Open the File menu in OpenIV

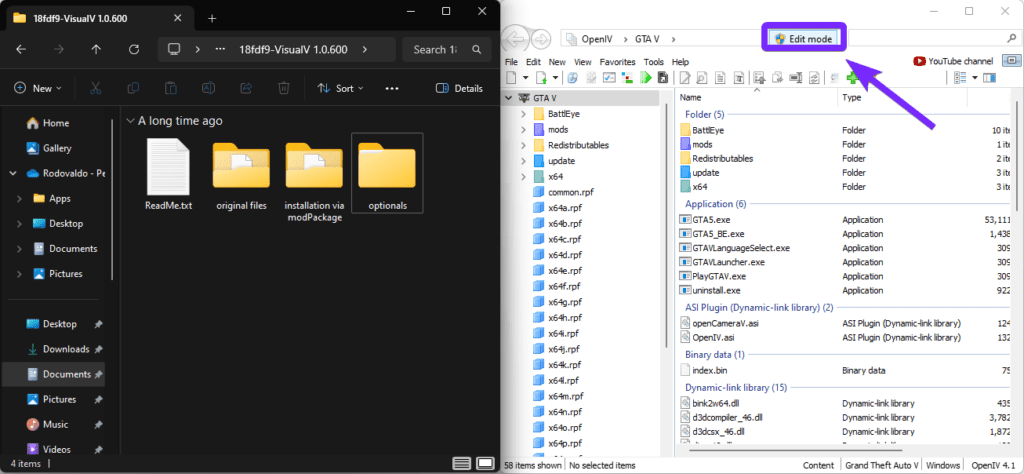[x=511, y=62]
